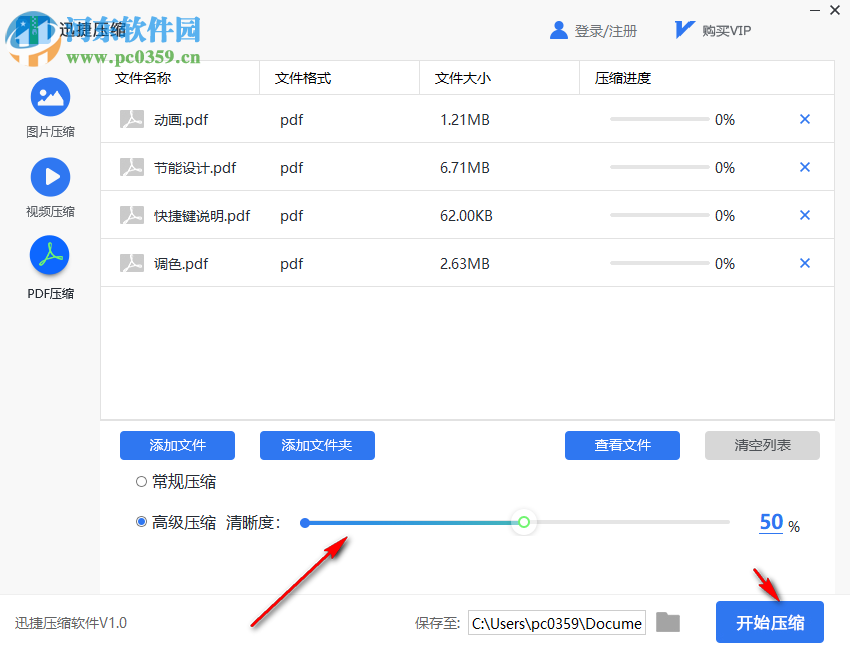Remove 节能设计.pdf using its X button
This screenshot has width=850, height=650.
point(805,167)
